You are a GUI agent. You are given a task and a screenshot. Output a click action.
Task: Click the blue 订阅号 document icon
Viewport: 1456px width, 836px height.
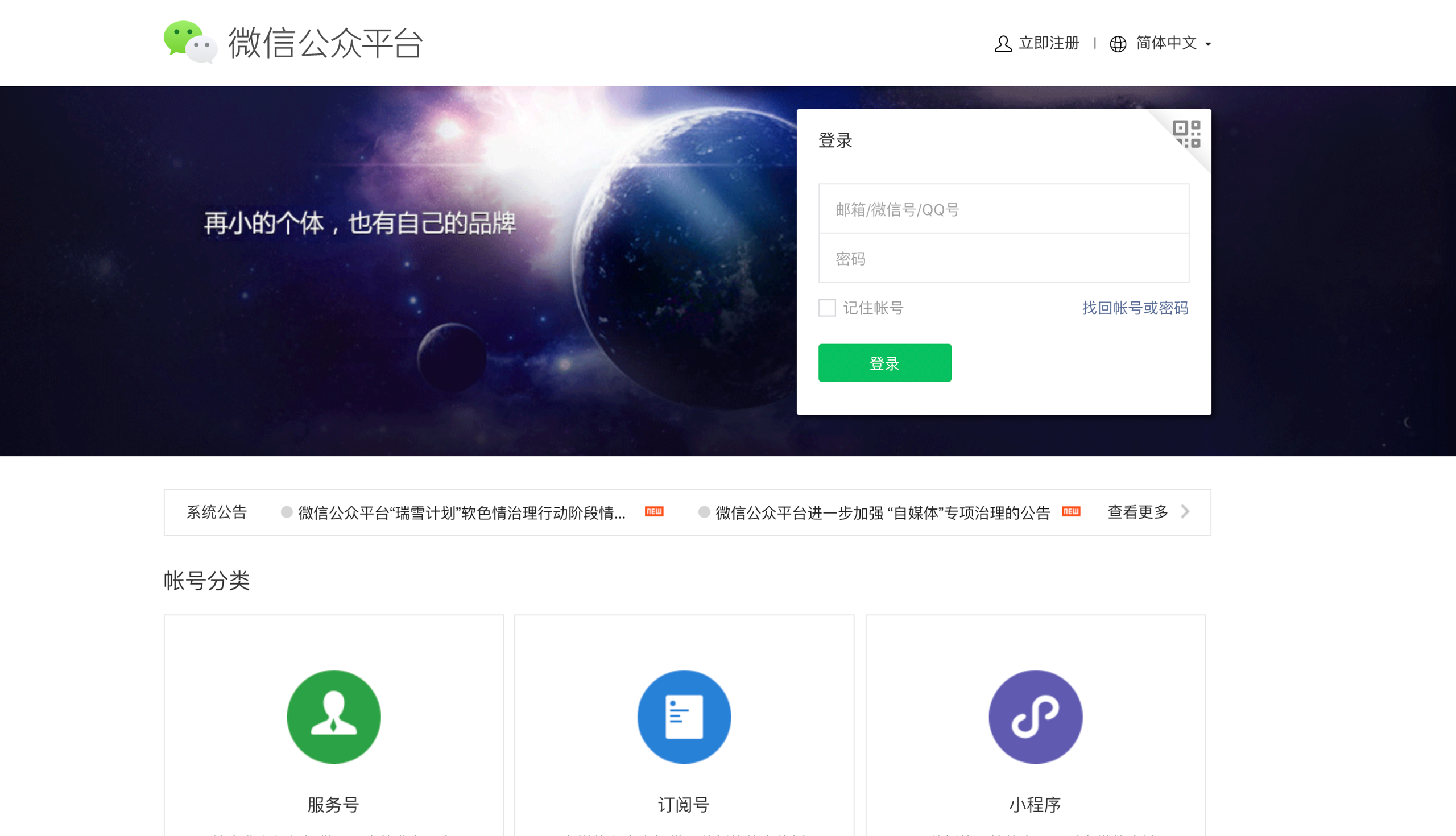tap(684, 717)
